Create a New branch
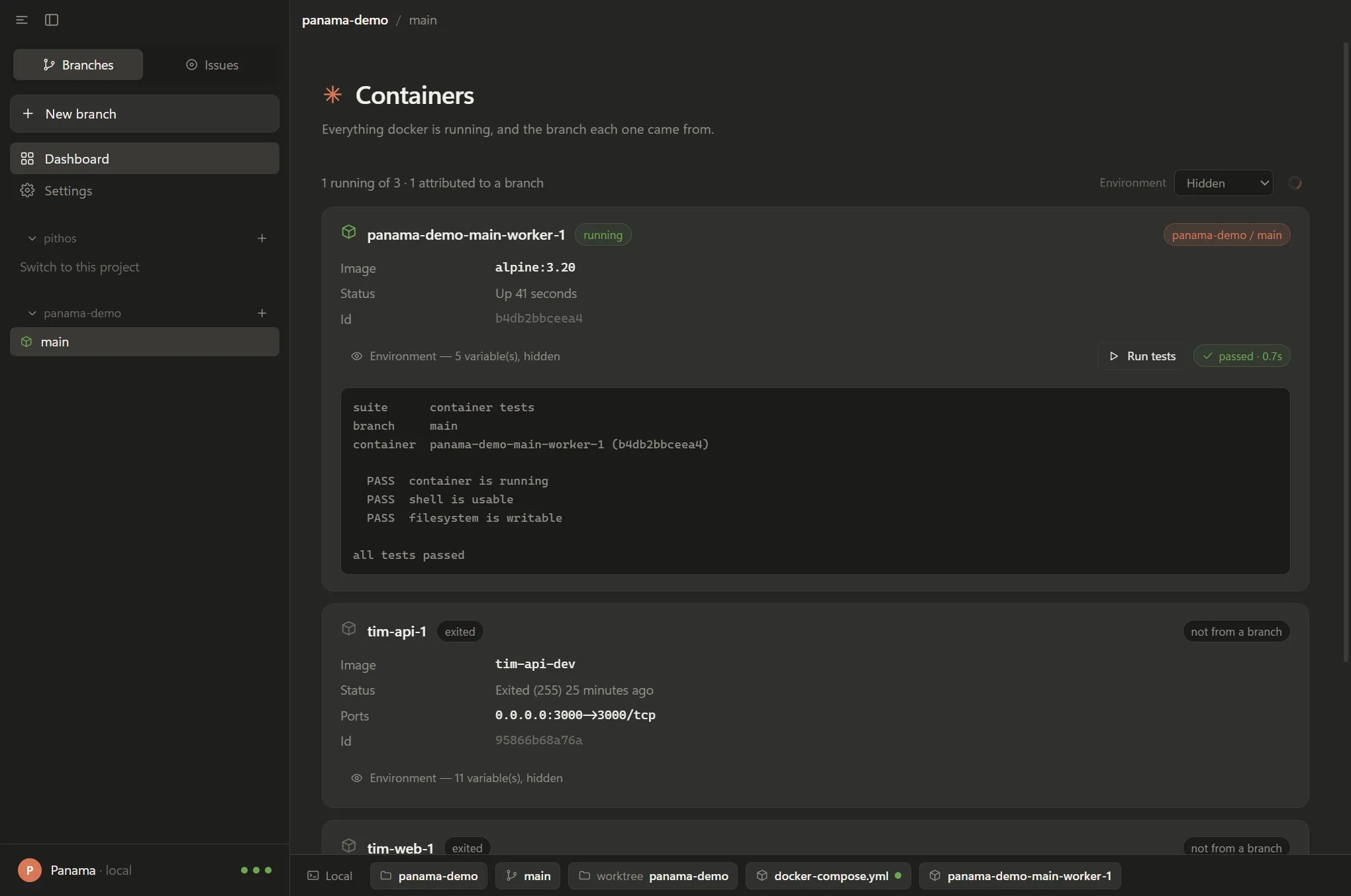The image size is (1351, 896). tap(144, 114)
